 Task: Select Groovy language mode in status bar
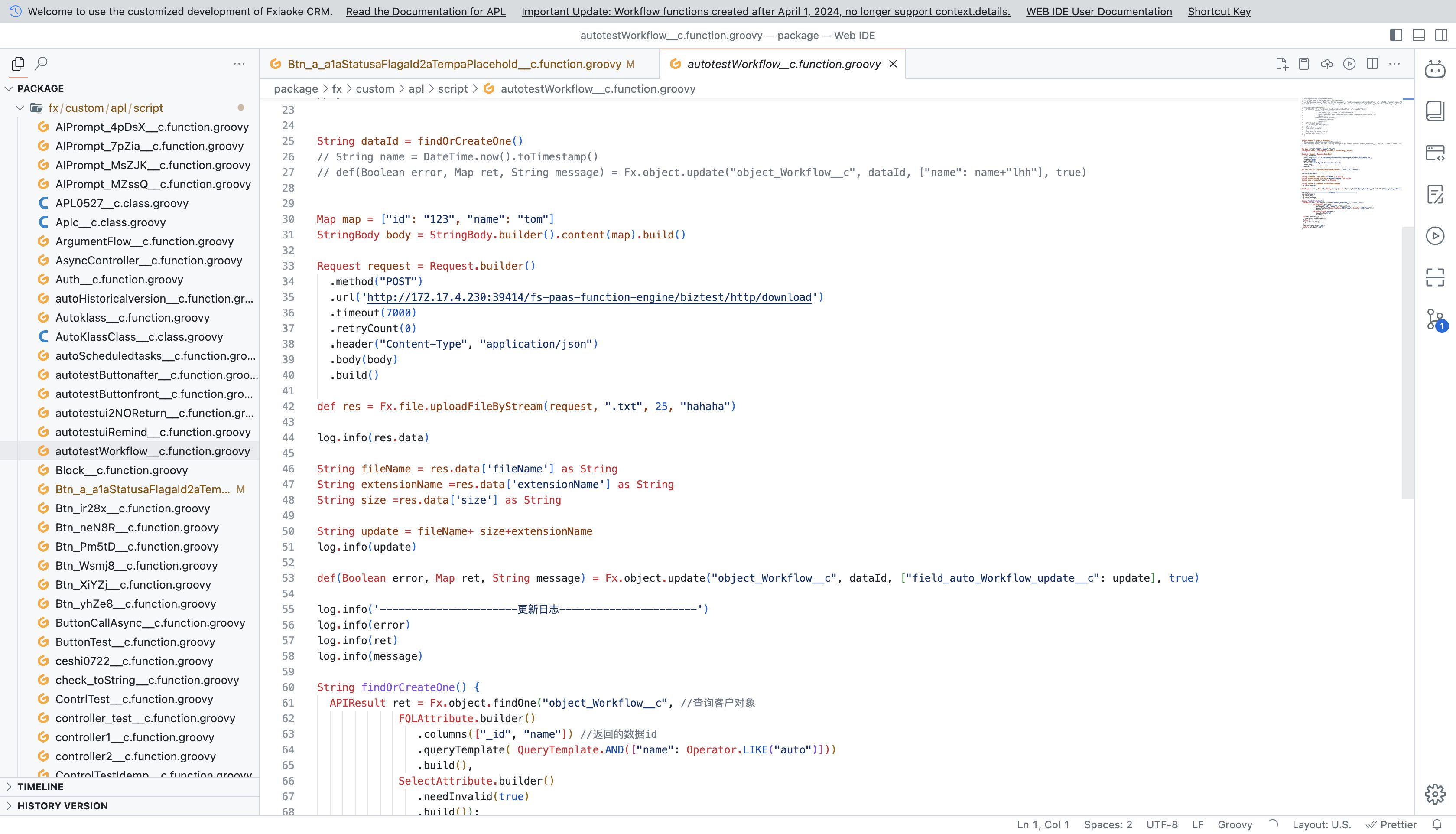tap(1235, 824)
